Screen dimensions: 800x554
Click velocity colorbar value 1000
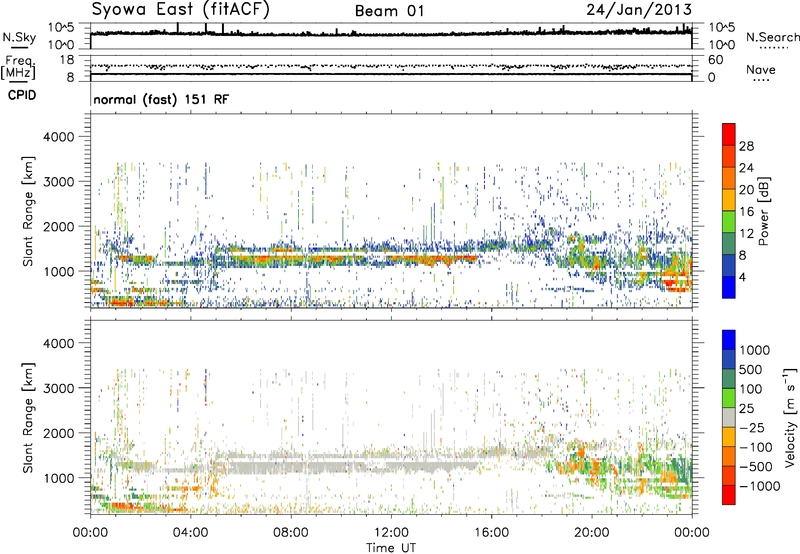755,350
